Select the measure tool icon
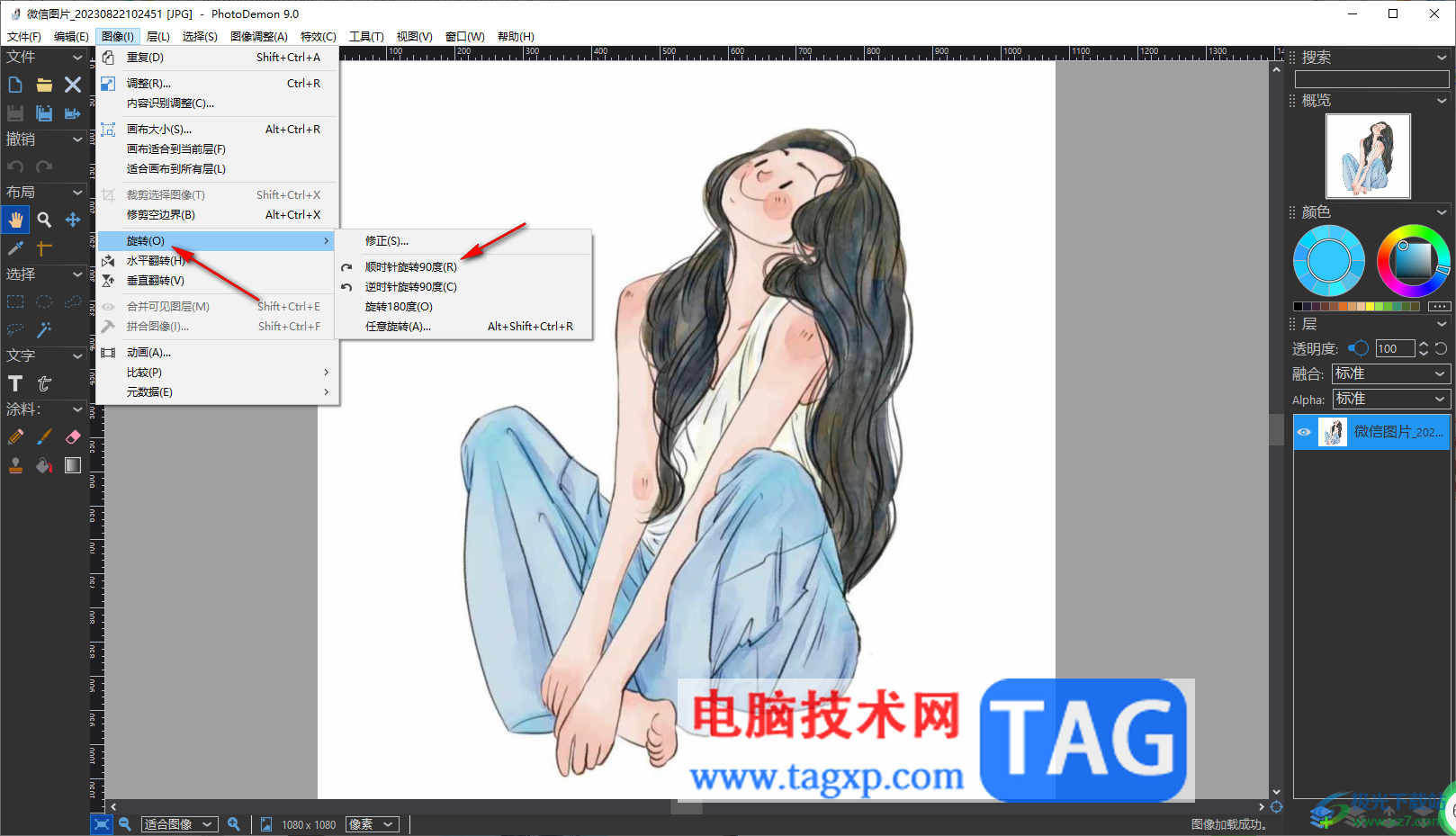This screenshot has height=836, width=1456. [x=44, y=247]
